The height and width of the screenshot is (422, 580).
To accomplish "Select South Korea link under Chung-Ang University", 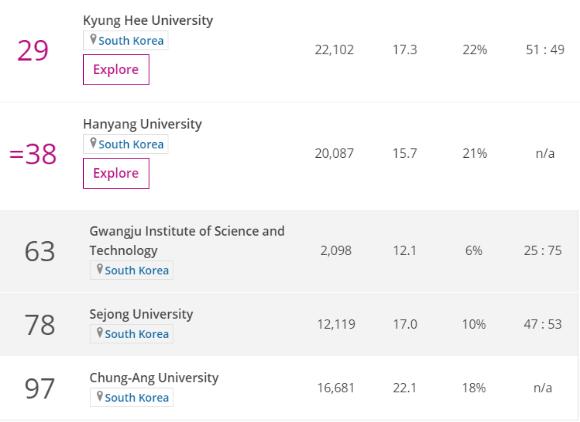I will (136, 398).
